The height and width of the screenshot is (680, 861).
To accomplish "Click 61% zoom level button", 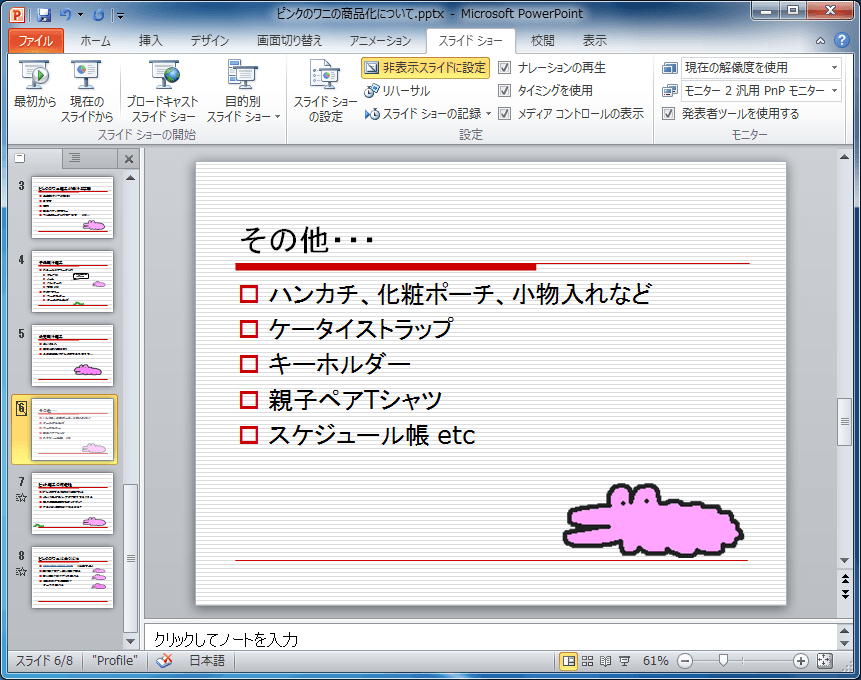I will (656, 661).
